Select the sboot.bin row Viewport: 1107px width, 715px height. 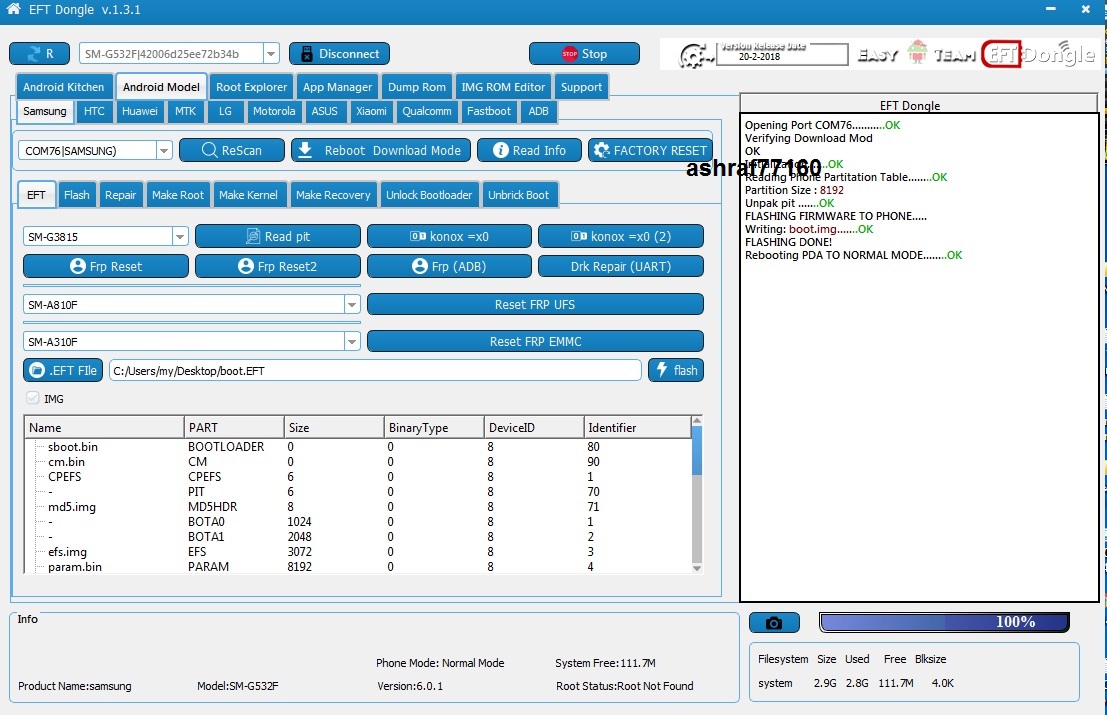(358, 447)
